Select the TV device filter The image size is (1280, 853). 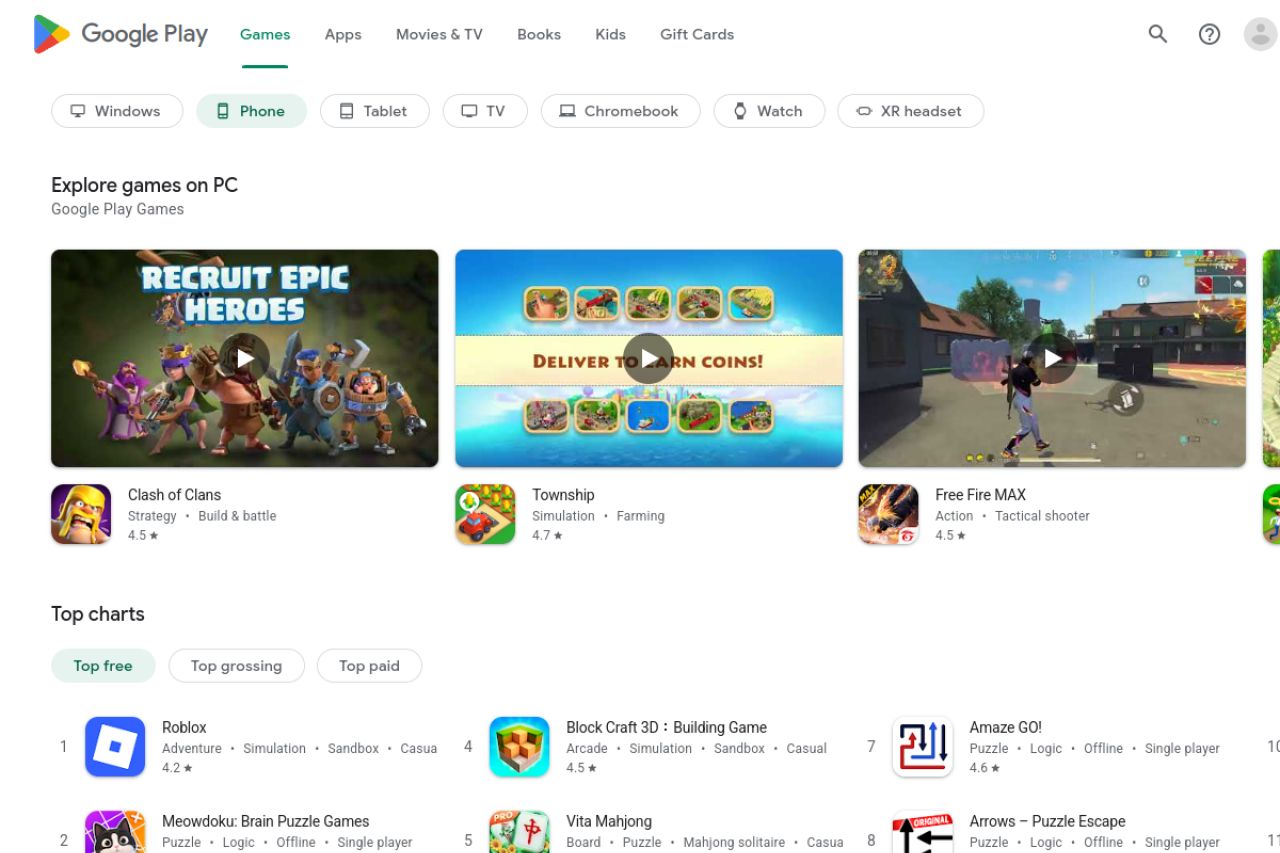pyautogui.click(x=484, y=111)
